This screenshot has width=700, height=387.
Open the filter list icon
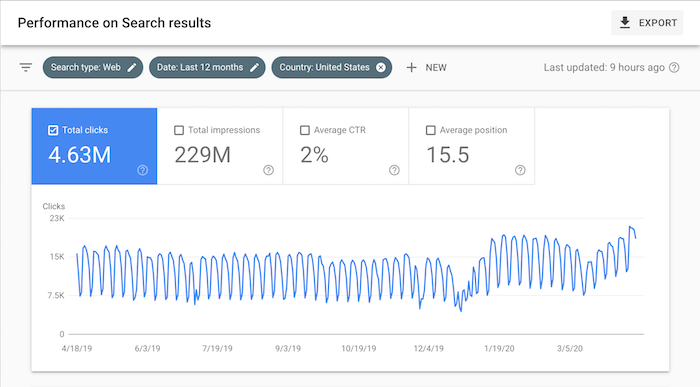pos(26,67)
